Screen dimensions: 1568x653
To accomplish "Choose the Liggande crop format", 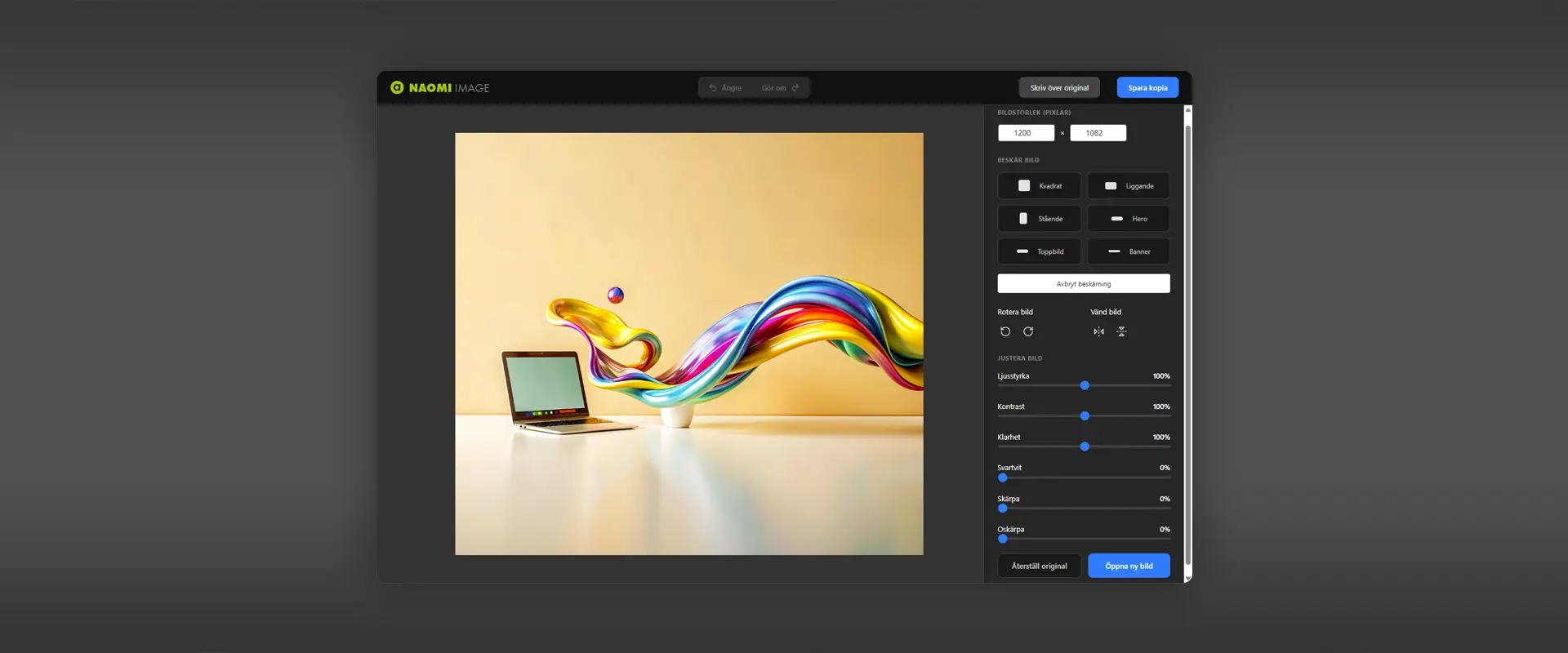I will (1129, 185).
